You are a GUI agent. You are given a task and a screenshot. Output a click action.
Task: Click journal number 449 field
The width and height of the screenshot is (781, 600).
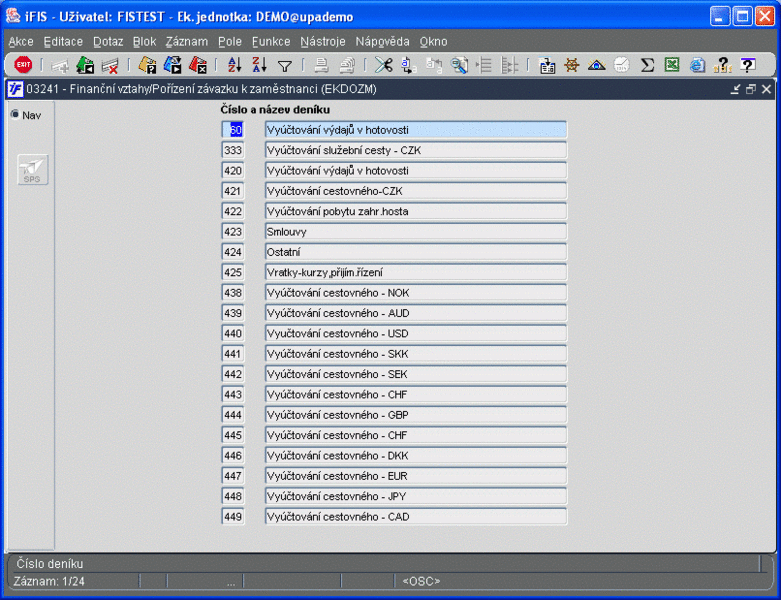[233, 517]
